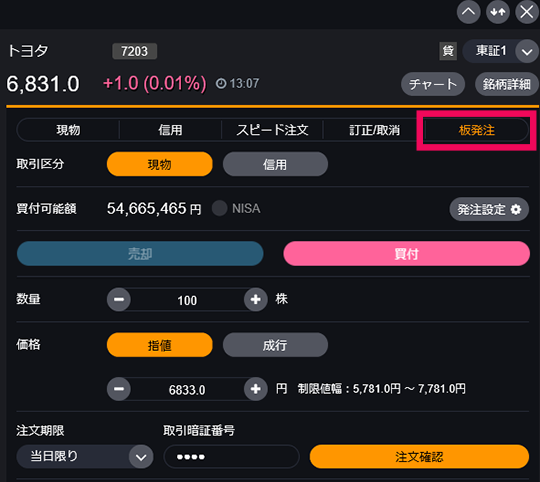Select 指値 price type
540x482 pixels.
click(x=159, y=345)
